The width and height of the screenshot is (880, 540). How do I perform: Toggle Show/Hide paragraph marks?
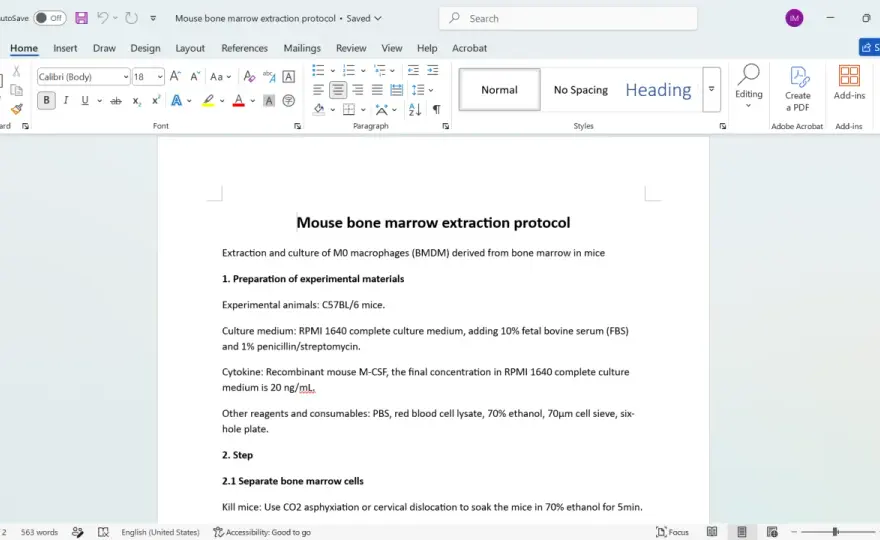coord(436,109)
